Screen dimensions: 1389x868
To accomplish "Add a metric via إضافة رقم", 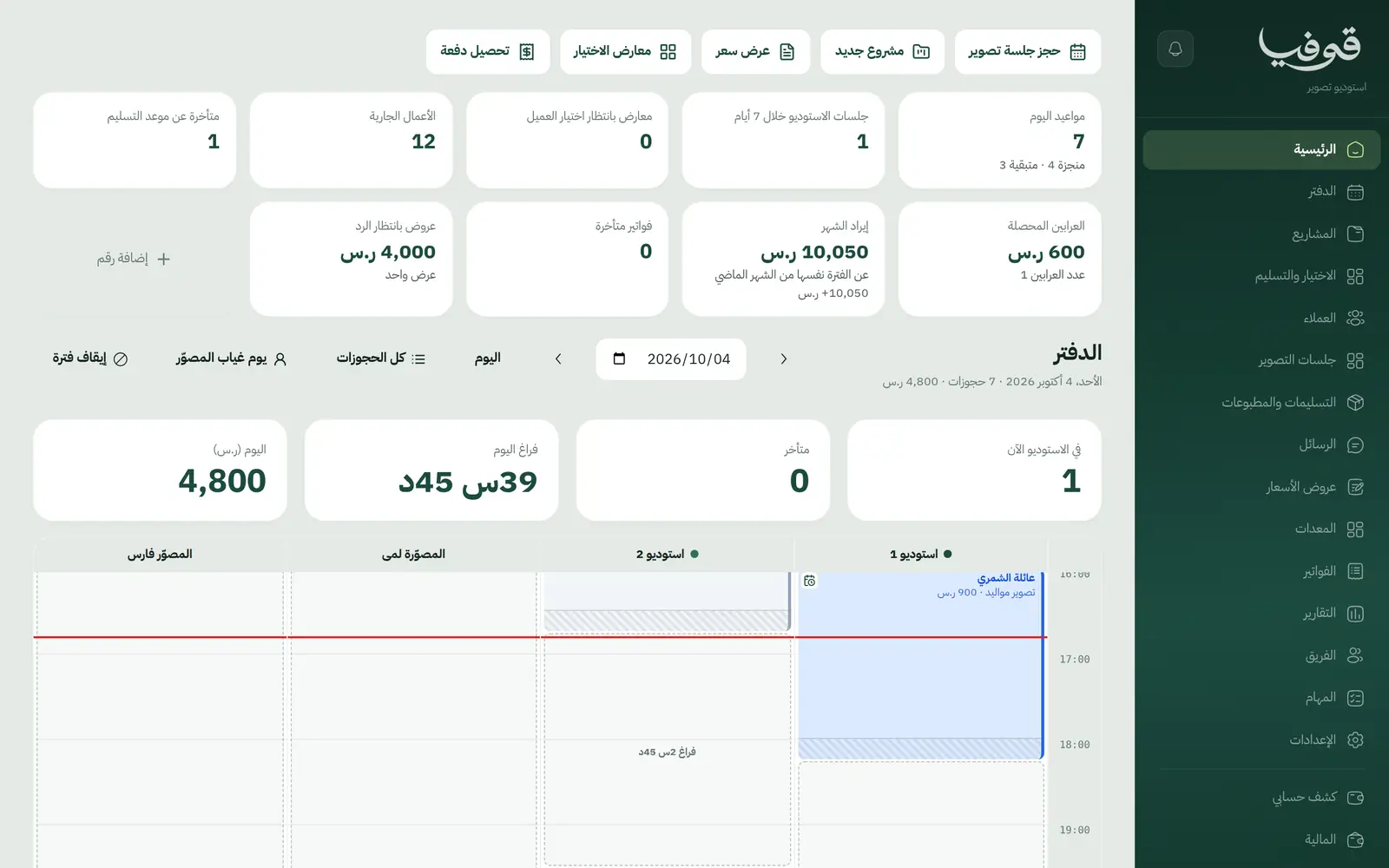I will [134, 259].
